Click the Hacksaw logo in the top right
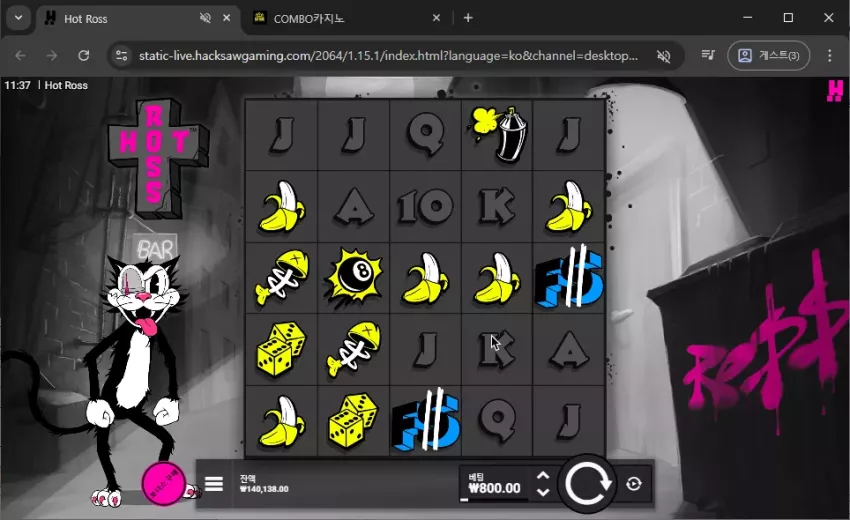 tap(835, 91)
